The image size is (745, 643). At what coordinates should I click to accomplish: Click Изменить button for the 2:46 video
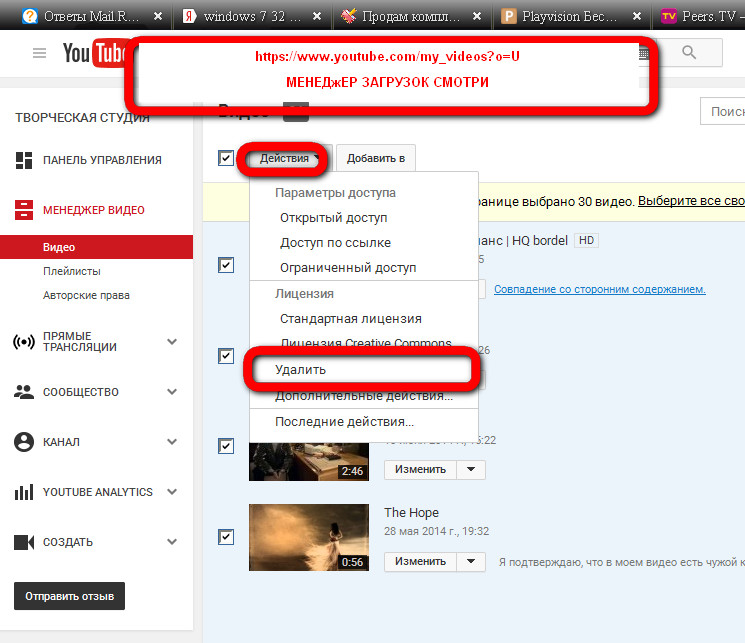[x=420, y=470]
